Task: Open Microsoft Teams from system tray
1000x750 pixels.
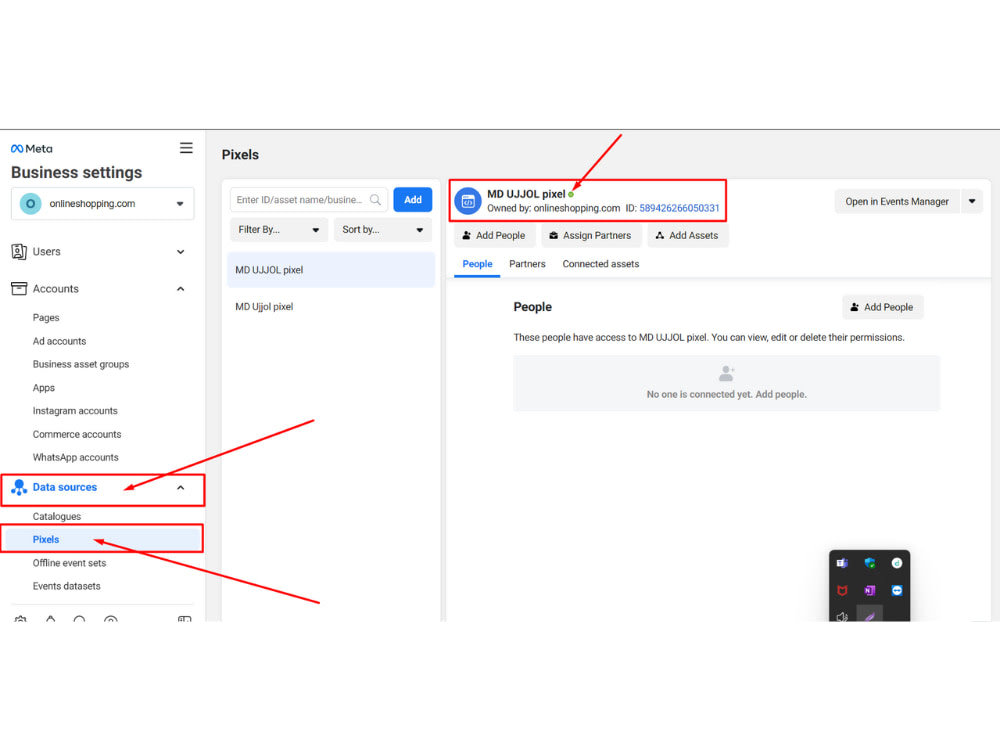Action: coord(842,563)
